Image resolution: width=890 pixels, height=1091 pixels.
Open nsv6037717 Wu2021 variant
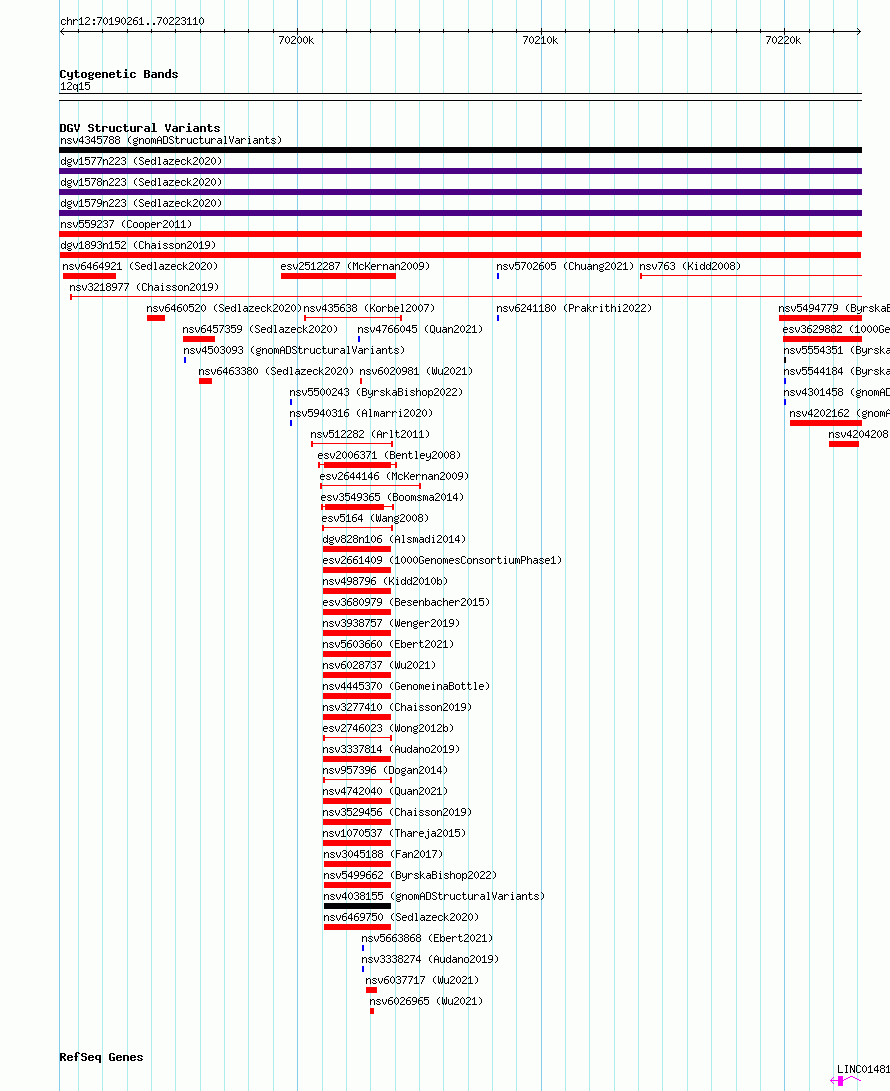coord(422,980)
